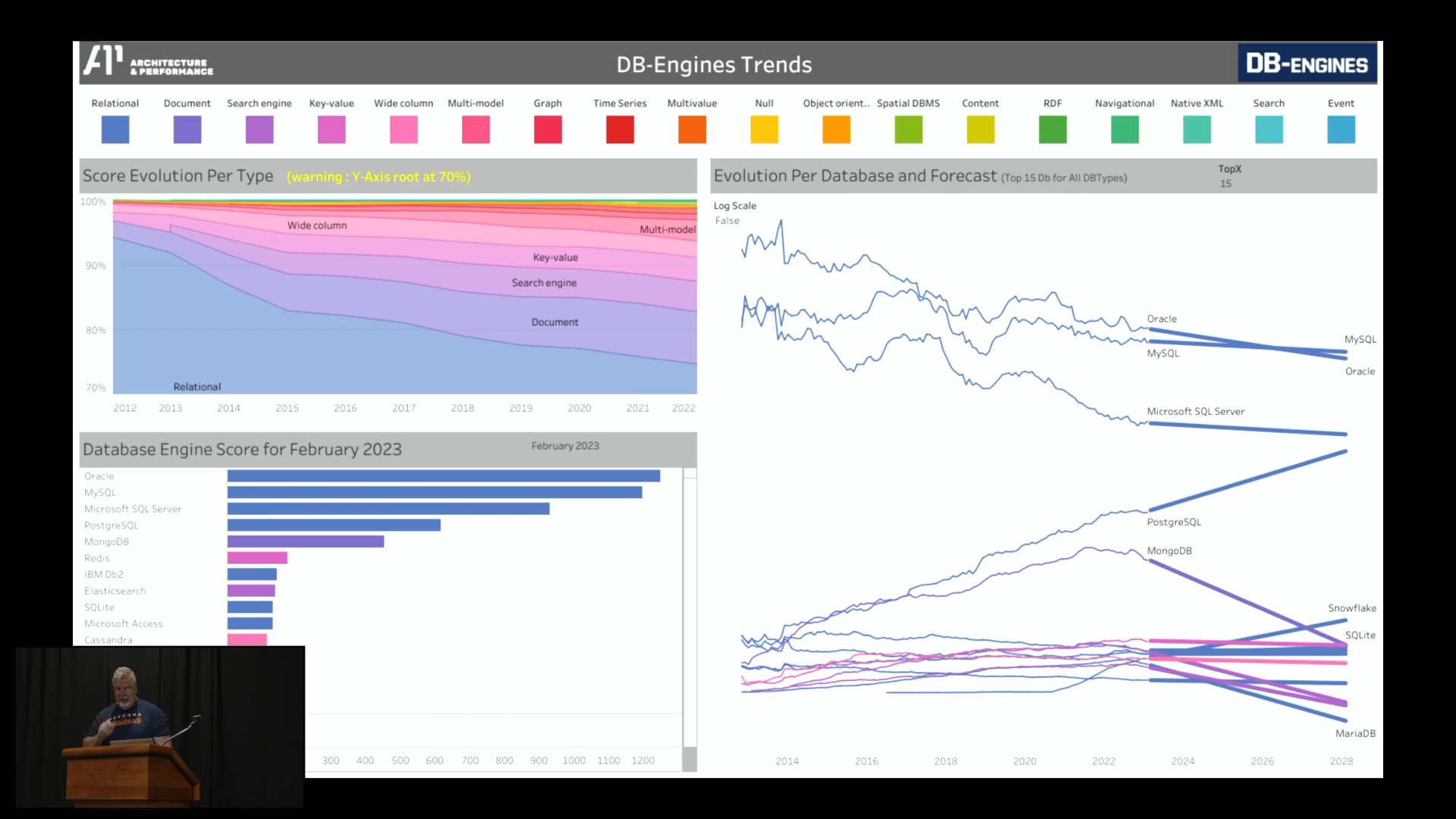The width and height of the screenshot is (1456, 819).
Task: Click the 2024 forecast axis label
Action: point(1183,761)
